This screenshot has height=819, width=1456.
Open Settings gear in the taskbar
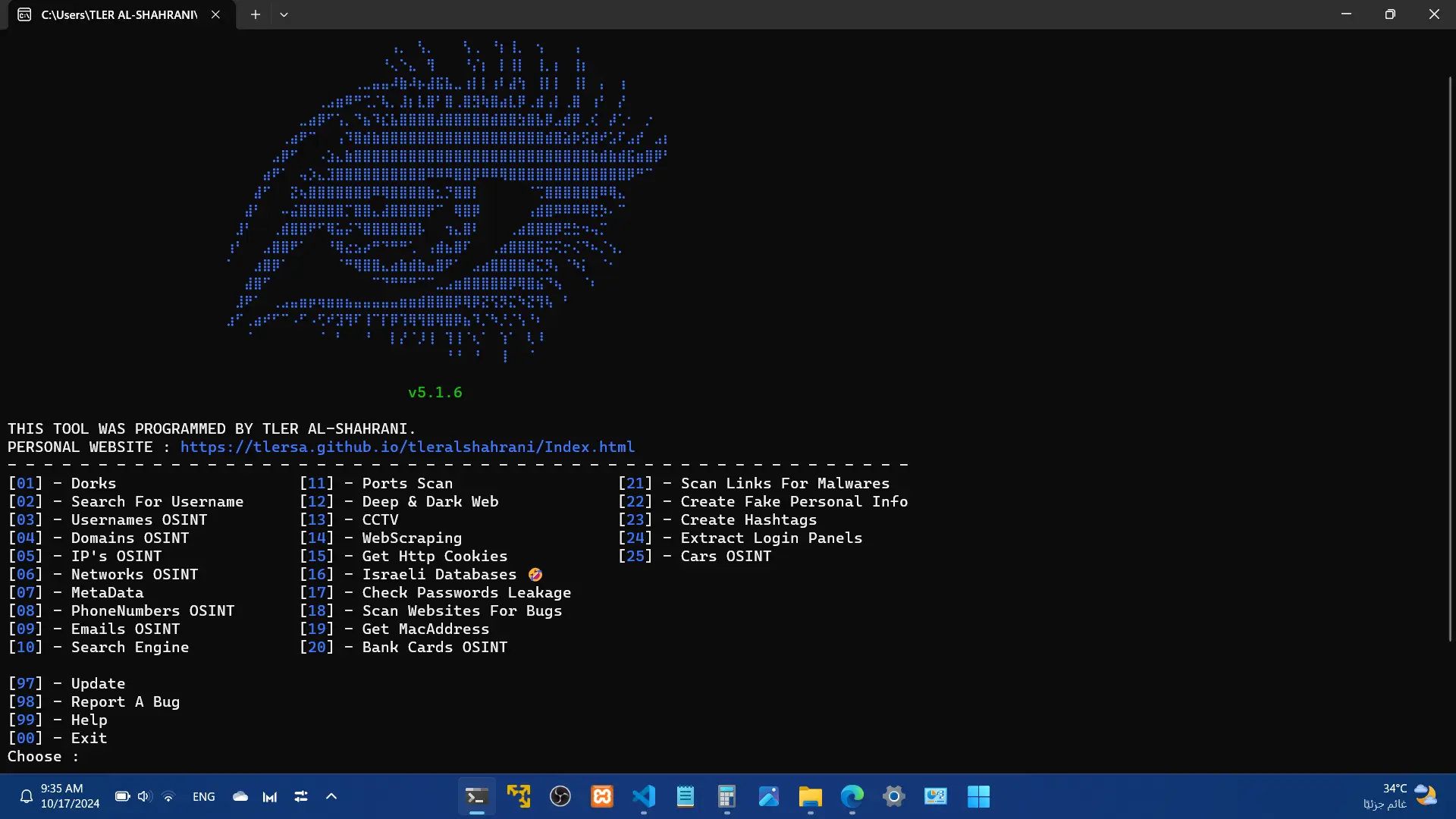point(894,796)
